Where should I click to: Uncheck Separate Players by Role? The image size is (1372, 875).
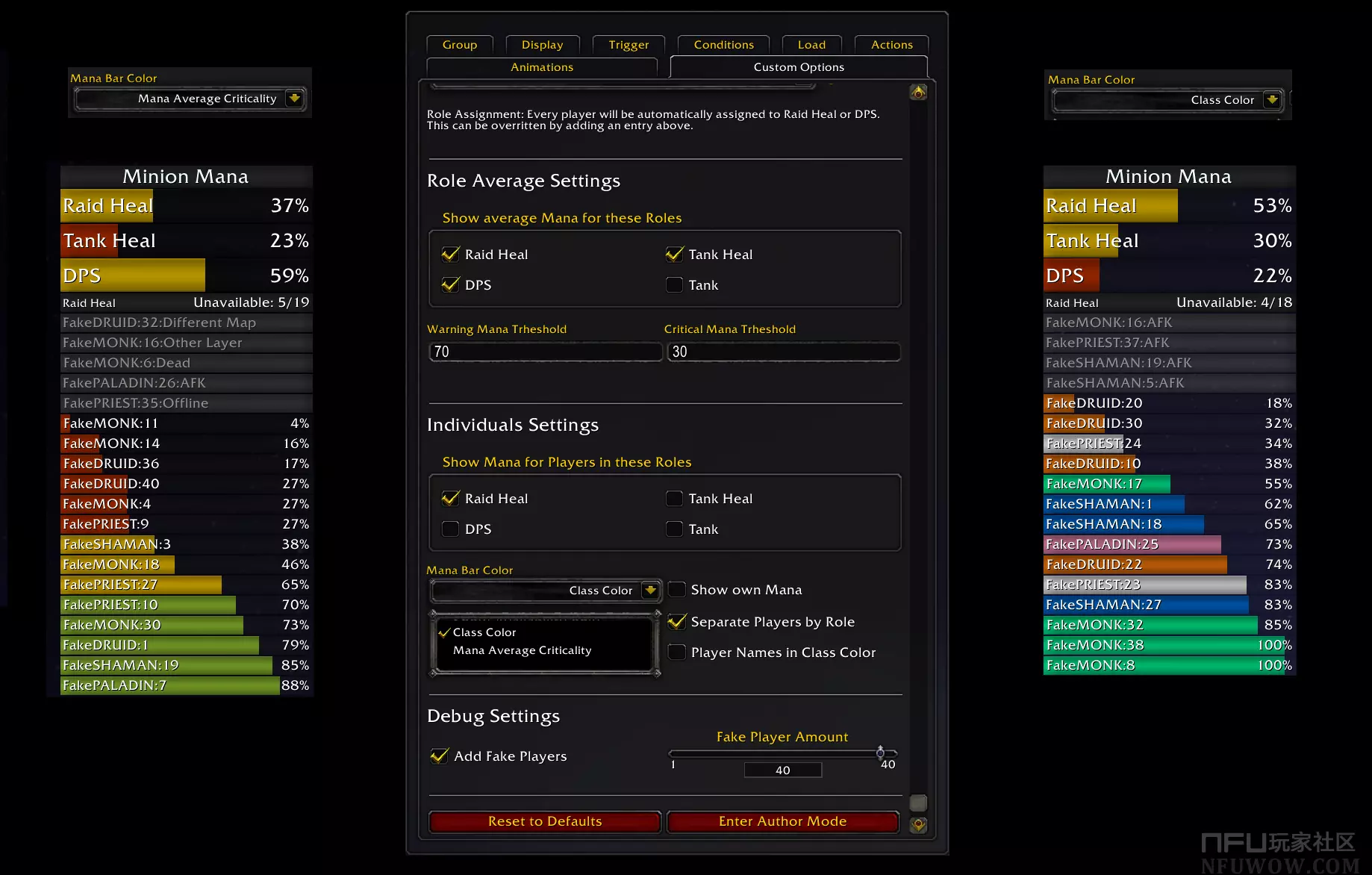pyautogui.click(x=677, y=622)
